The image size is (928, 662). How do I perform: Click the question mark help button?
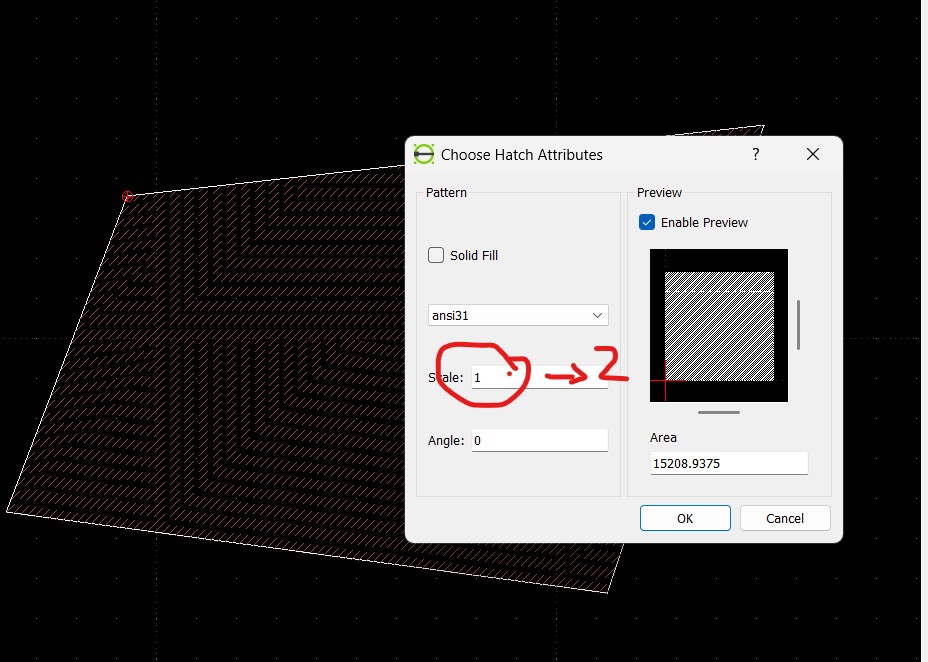[x=755, y=155]
